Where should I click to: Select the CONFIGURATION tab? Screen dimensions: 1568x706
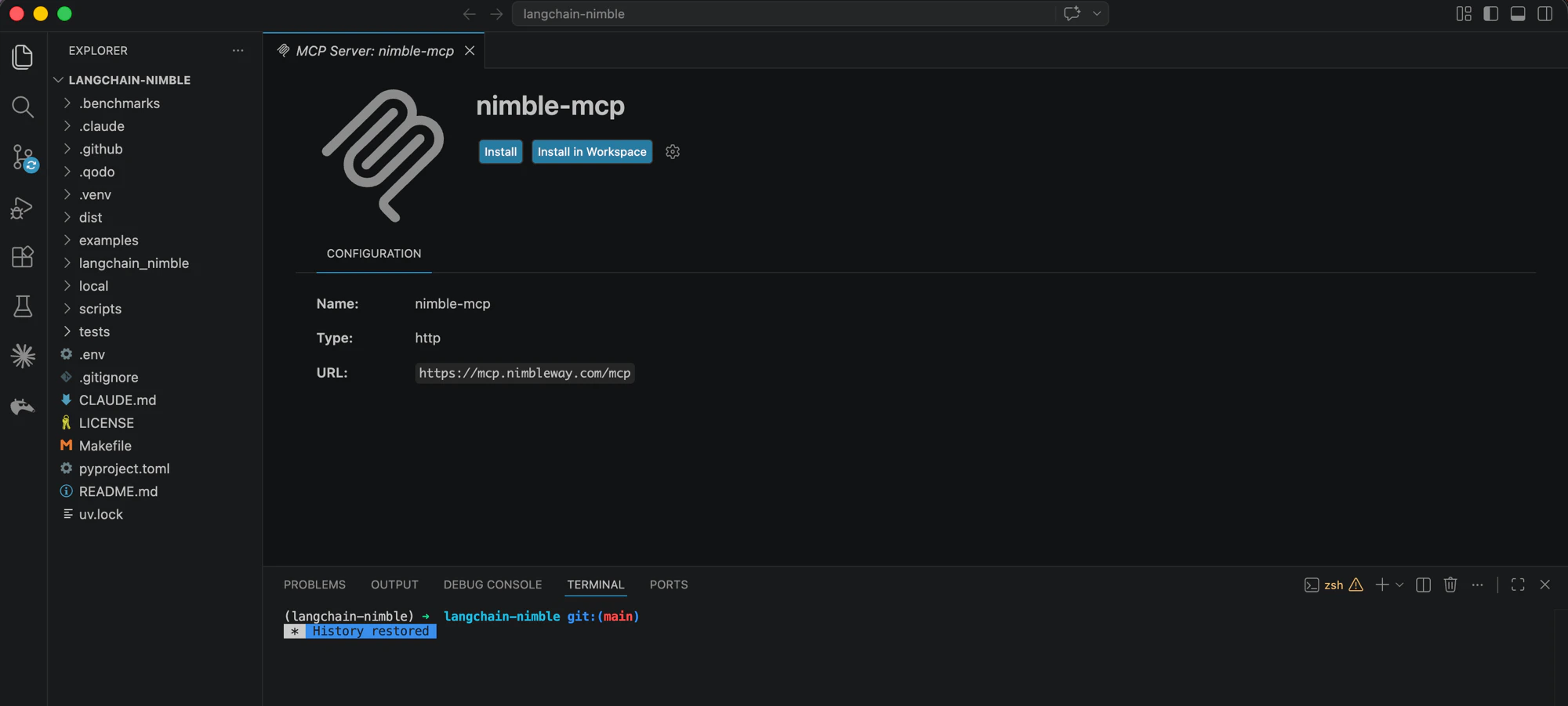(x=374, y=253)
